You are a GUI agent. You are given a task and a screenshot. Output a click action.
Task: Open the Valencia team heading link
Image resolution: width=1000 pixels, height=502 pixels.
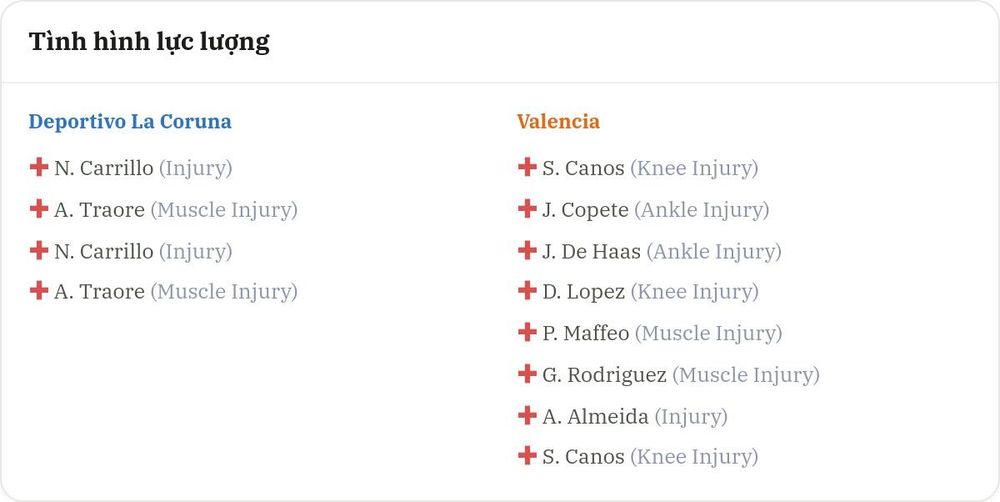[x=558, y=121]
